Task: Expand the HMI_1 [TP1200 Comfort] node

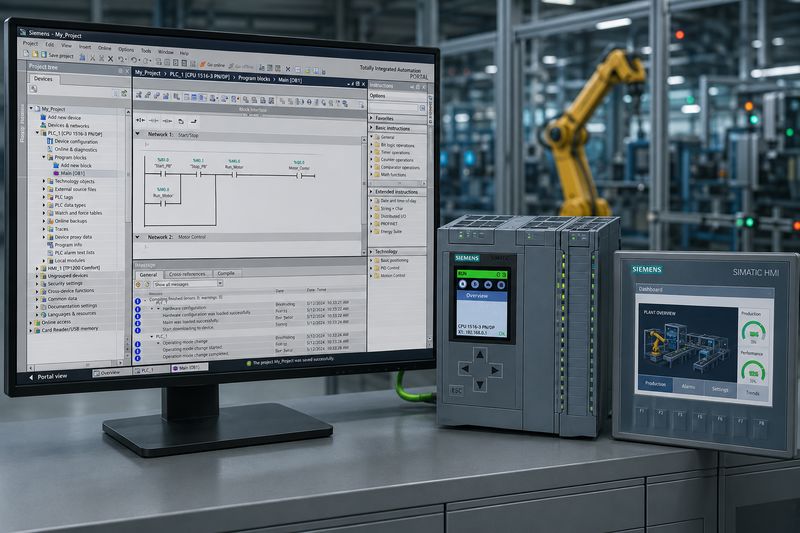Action: tap(37, 268)
